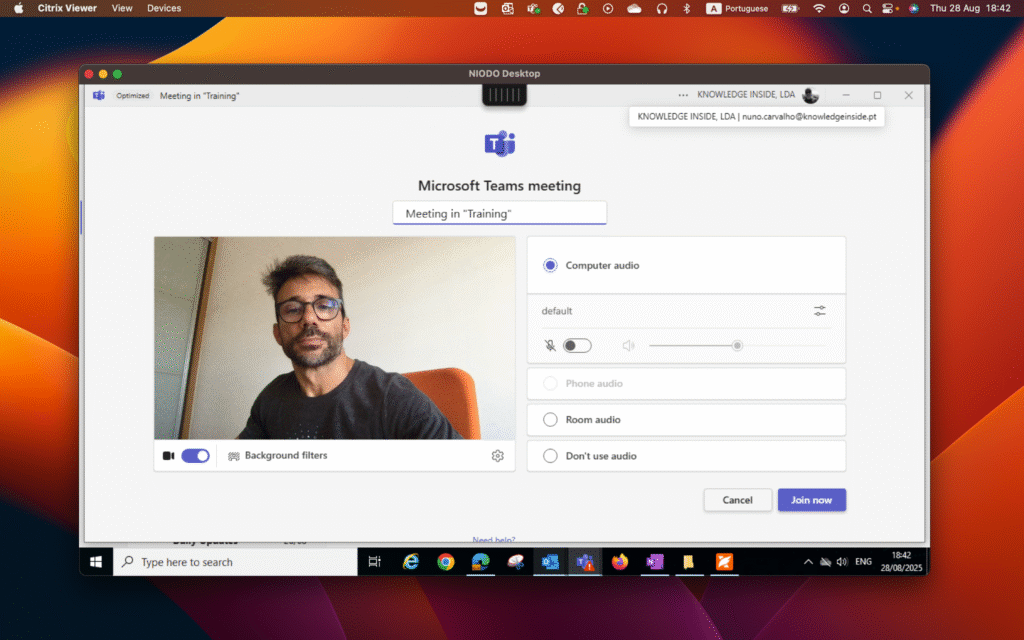Click battery status in macOS menu bar

point(791,8)
